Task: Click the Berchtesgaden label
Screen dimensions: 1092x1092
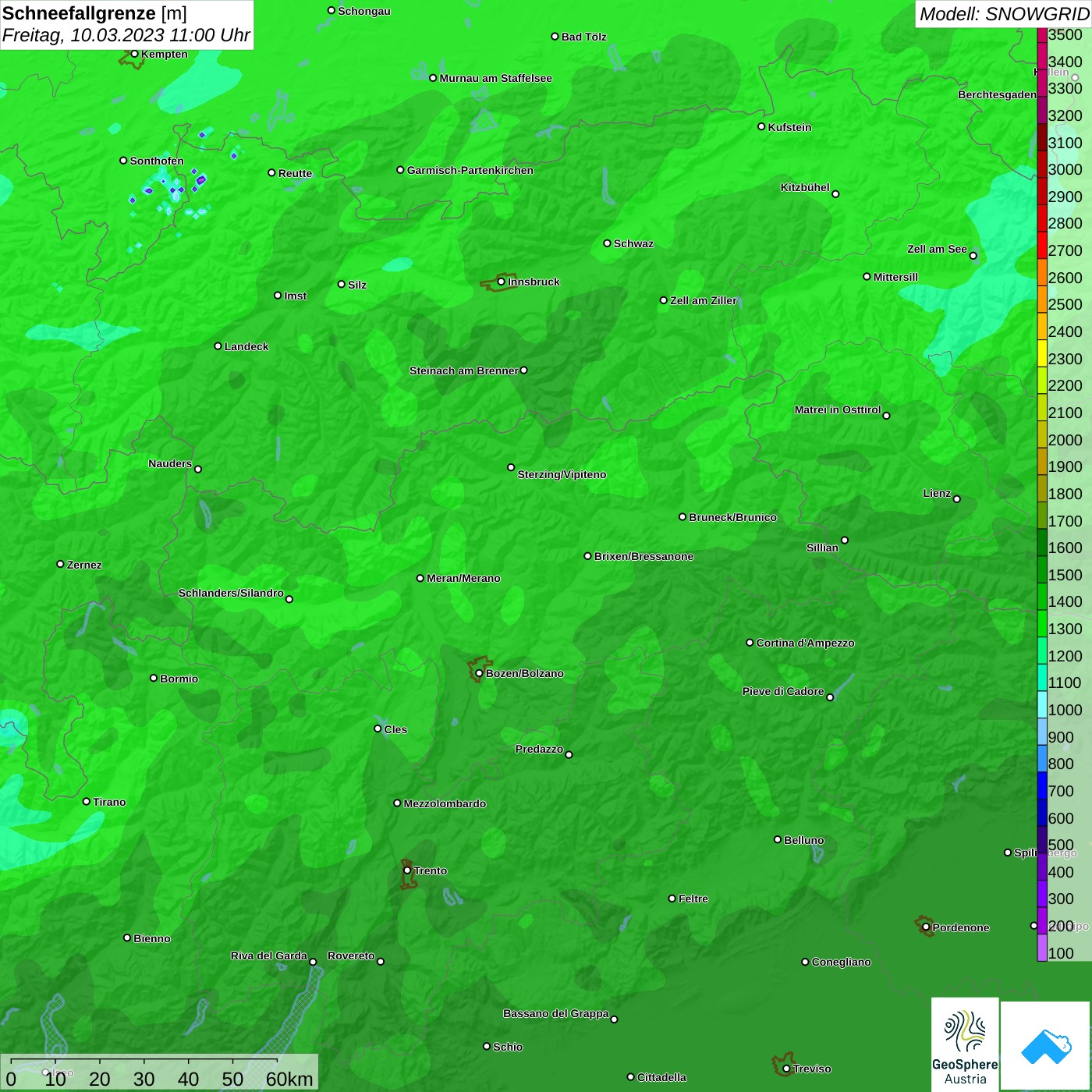Action: click(997, 94)
